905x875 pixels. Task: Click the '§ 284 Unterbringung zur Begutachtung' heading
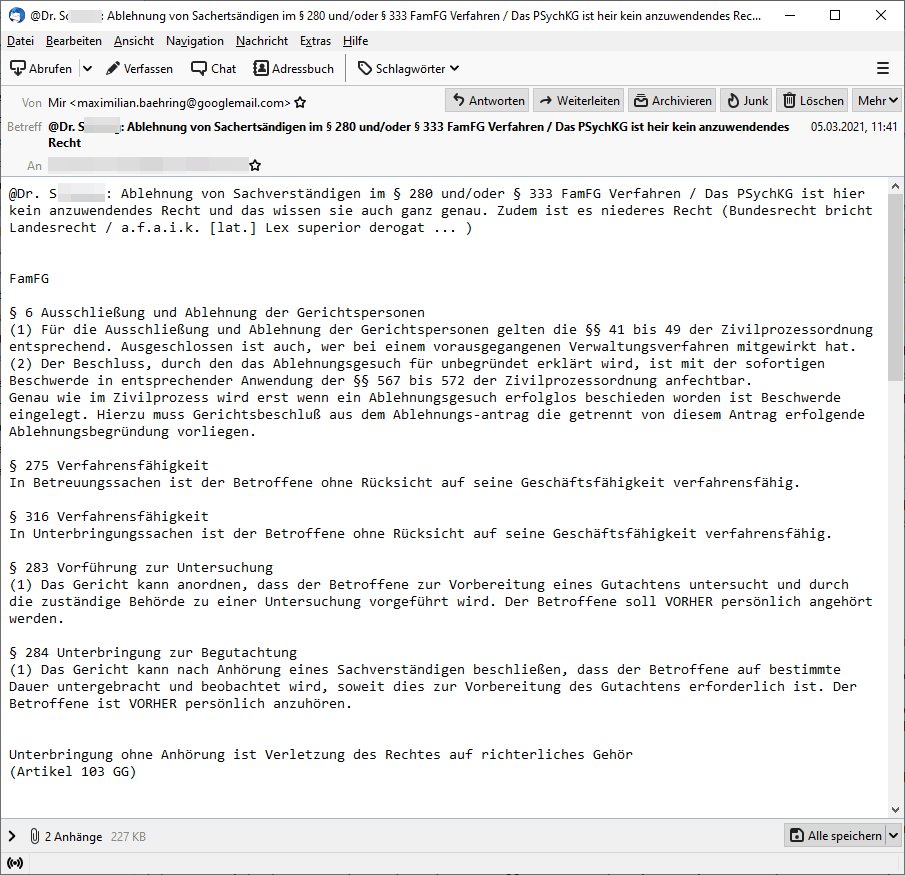(x=153, y=652)
